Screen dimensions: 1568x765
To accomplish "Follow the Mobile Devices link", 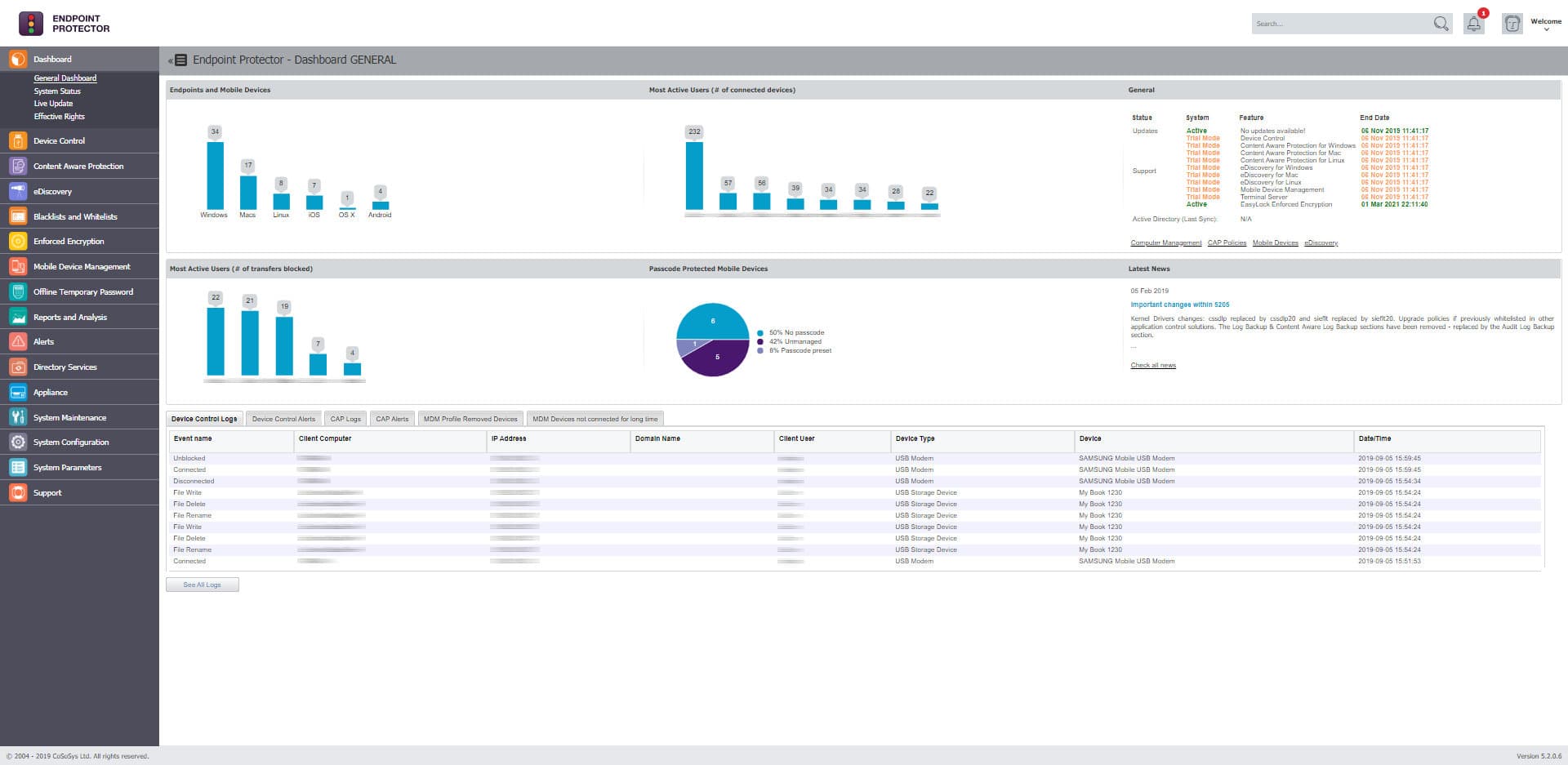I will [1275, 242].
